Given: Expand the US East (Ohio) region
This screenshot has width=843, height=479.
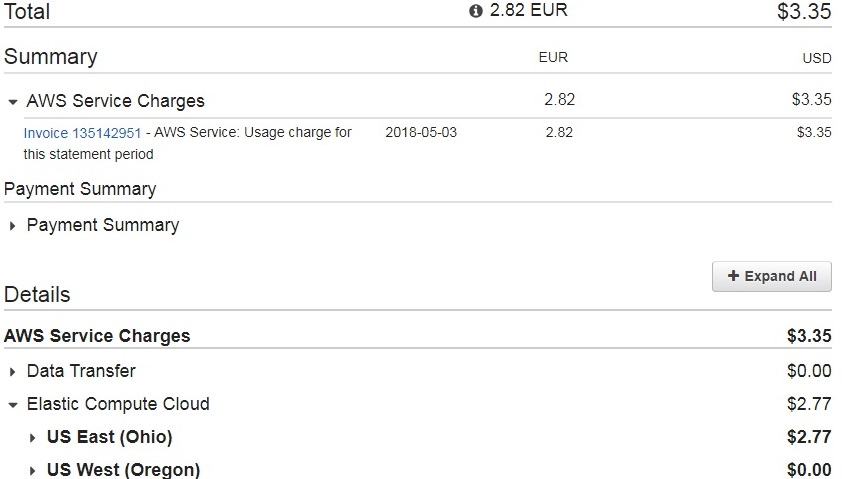Looking at the screenshot, I should [x=33, y=438].
